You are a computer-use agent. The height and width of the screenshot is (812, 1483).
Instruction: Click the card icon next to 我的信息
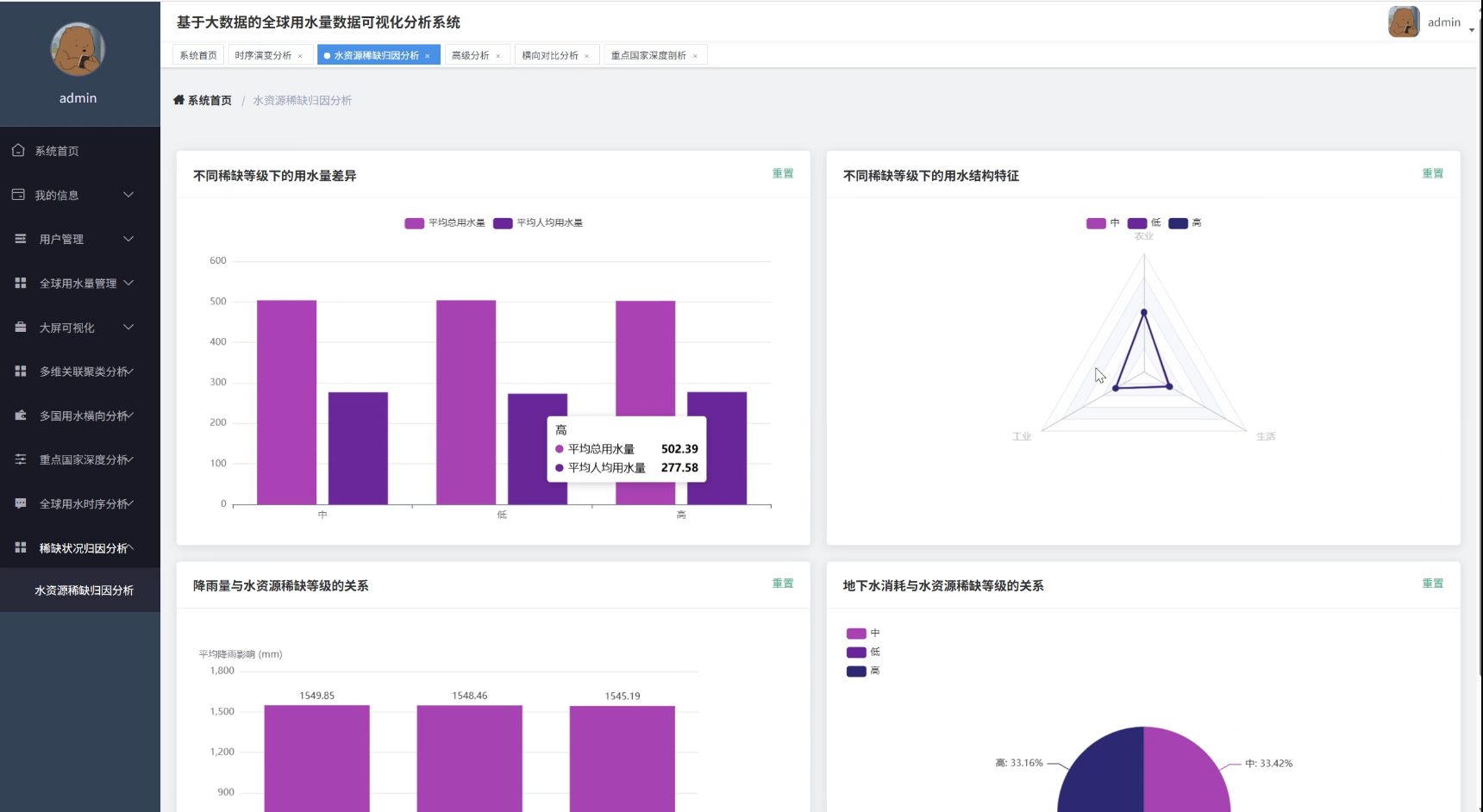18,195
